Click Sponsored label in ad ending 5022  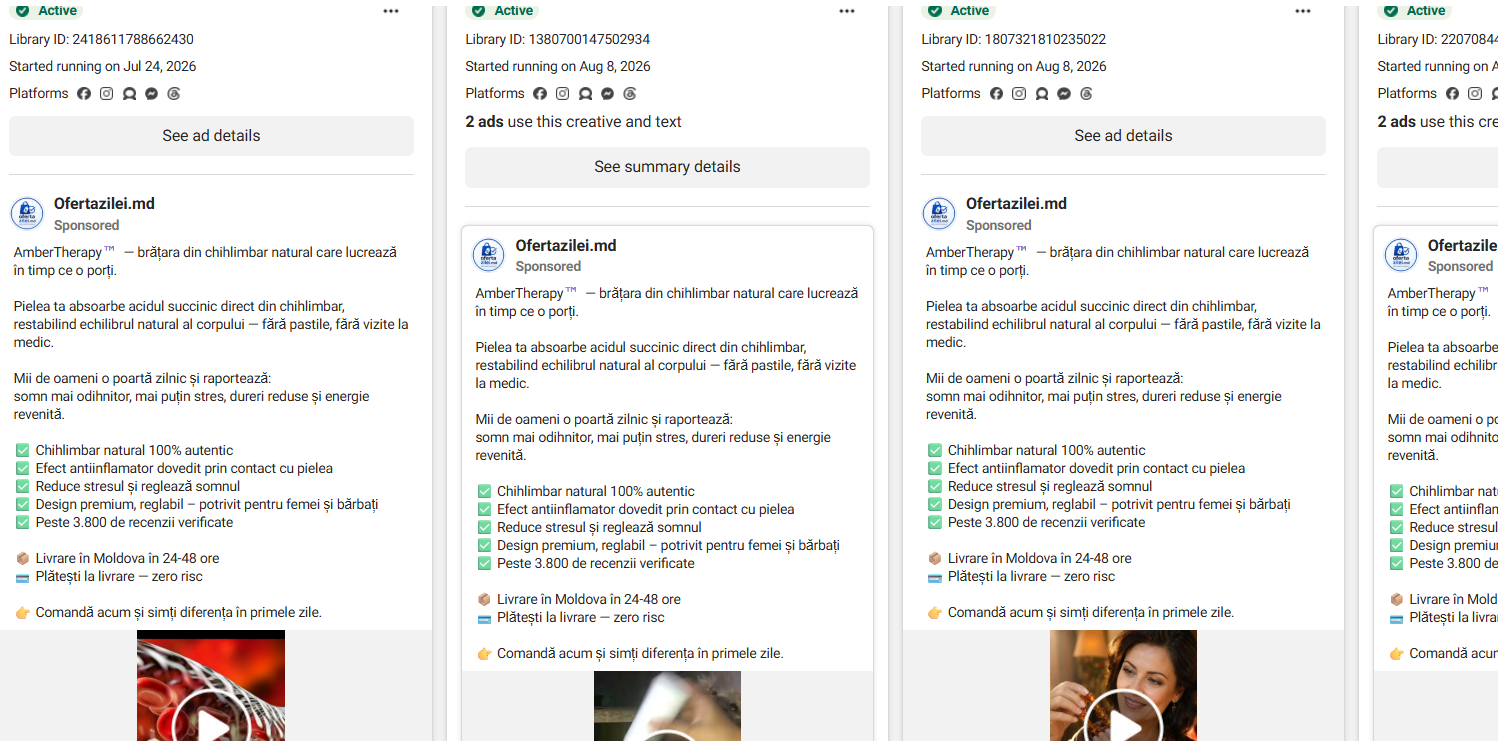[x=999, y=226]
